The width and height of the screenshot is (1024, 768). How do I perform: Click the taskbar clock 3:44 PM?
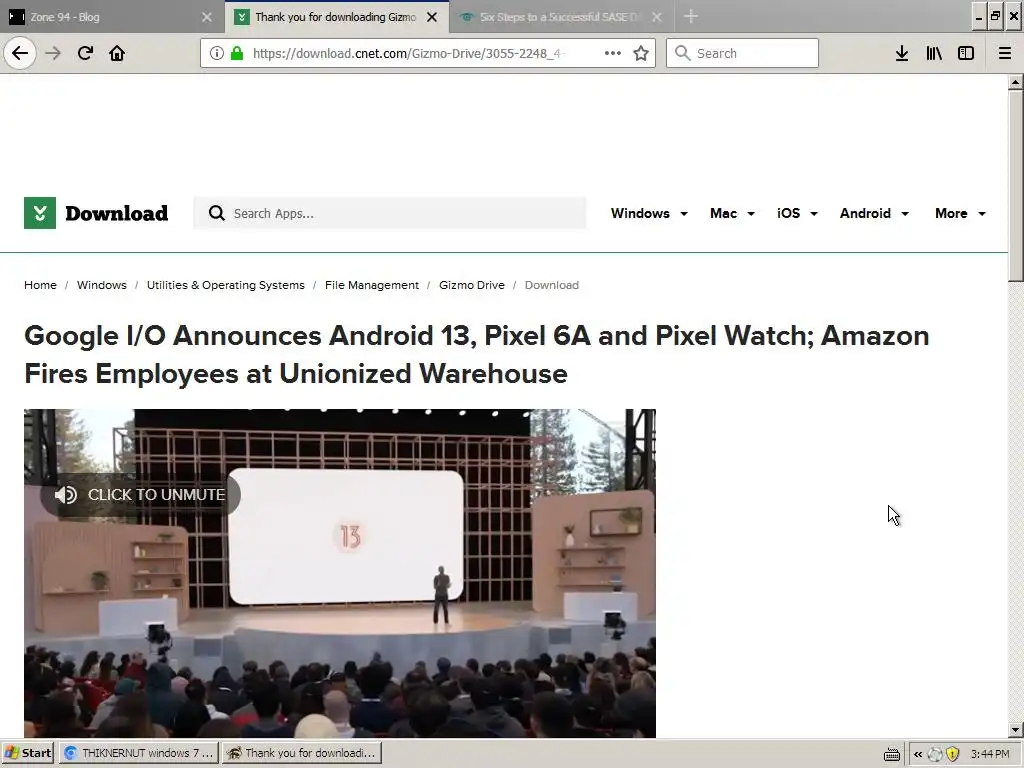pyautogui.click(x=990, y=754)
